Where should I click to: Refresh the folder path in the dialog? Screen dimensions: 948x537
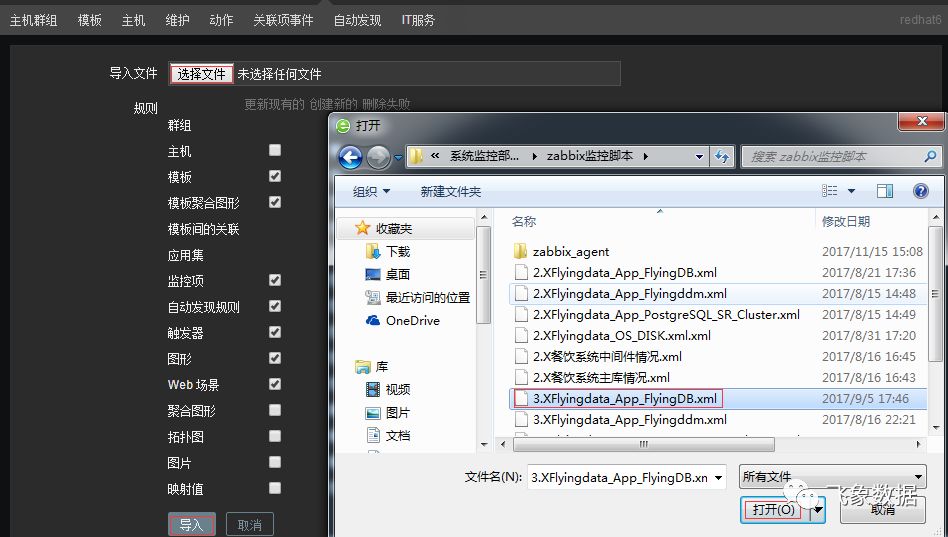(721, 156)
